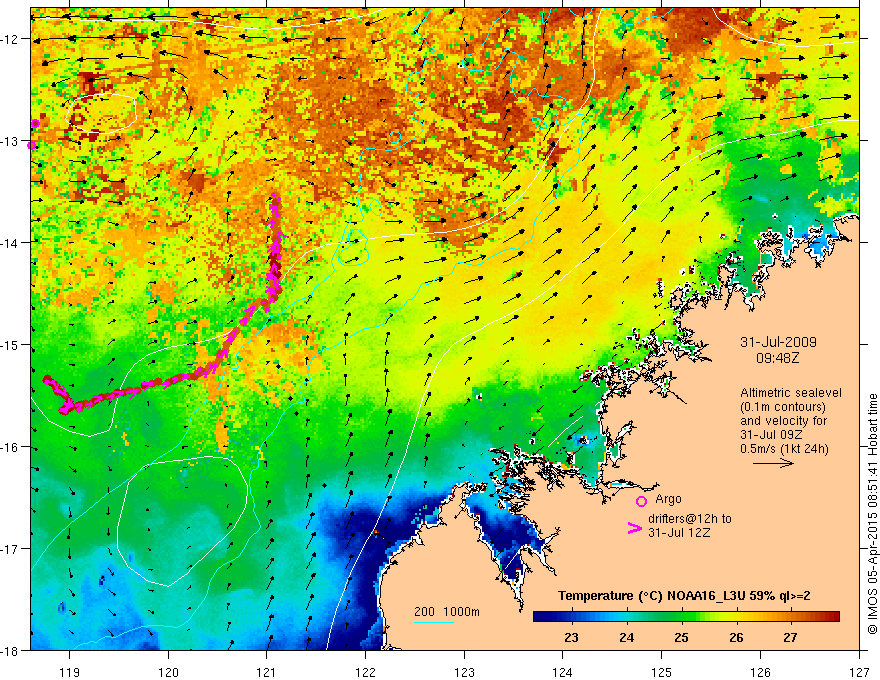This screenshot has width=880, height=680.
Task: Click longitude axis label 127
Action: point(859,672)
